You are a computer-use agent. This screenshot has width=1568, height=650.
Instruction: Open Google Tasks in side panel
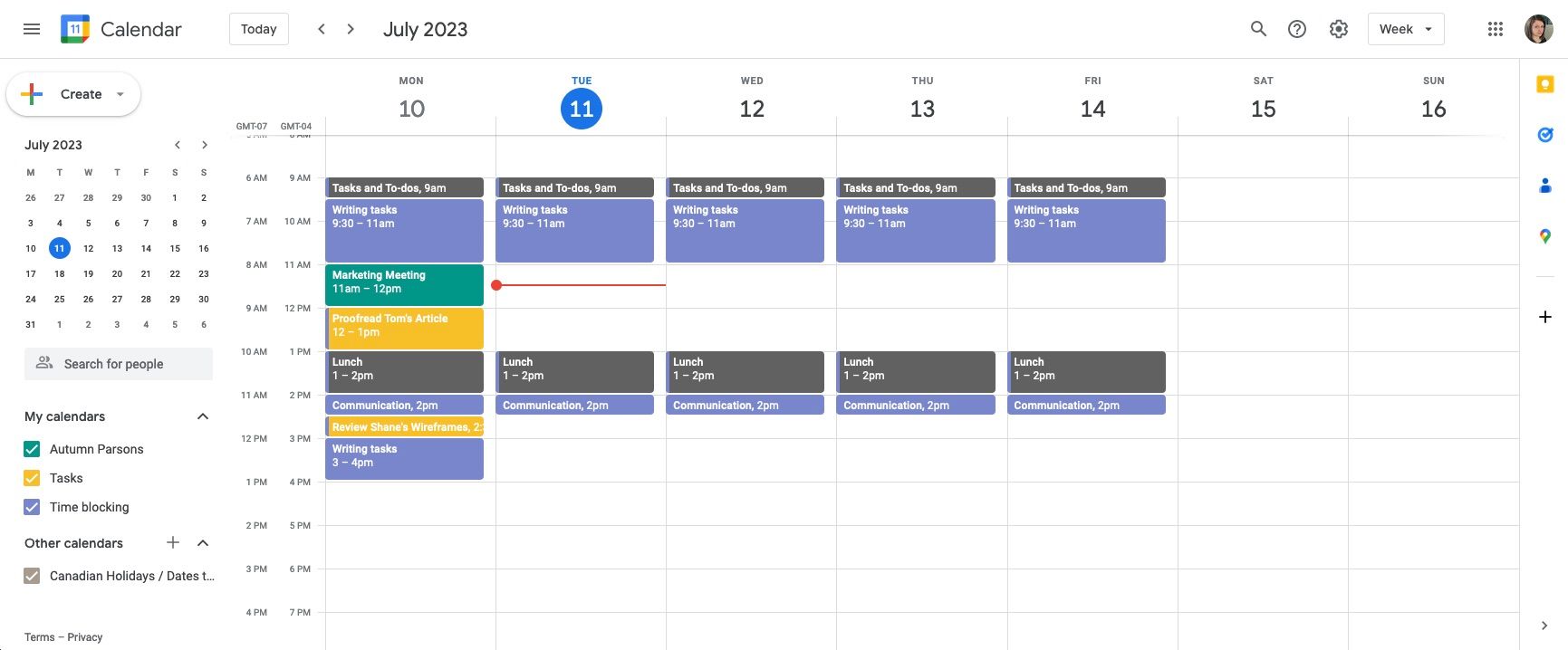coord(1545,135)
